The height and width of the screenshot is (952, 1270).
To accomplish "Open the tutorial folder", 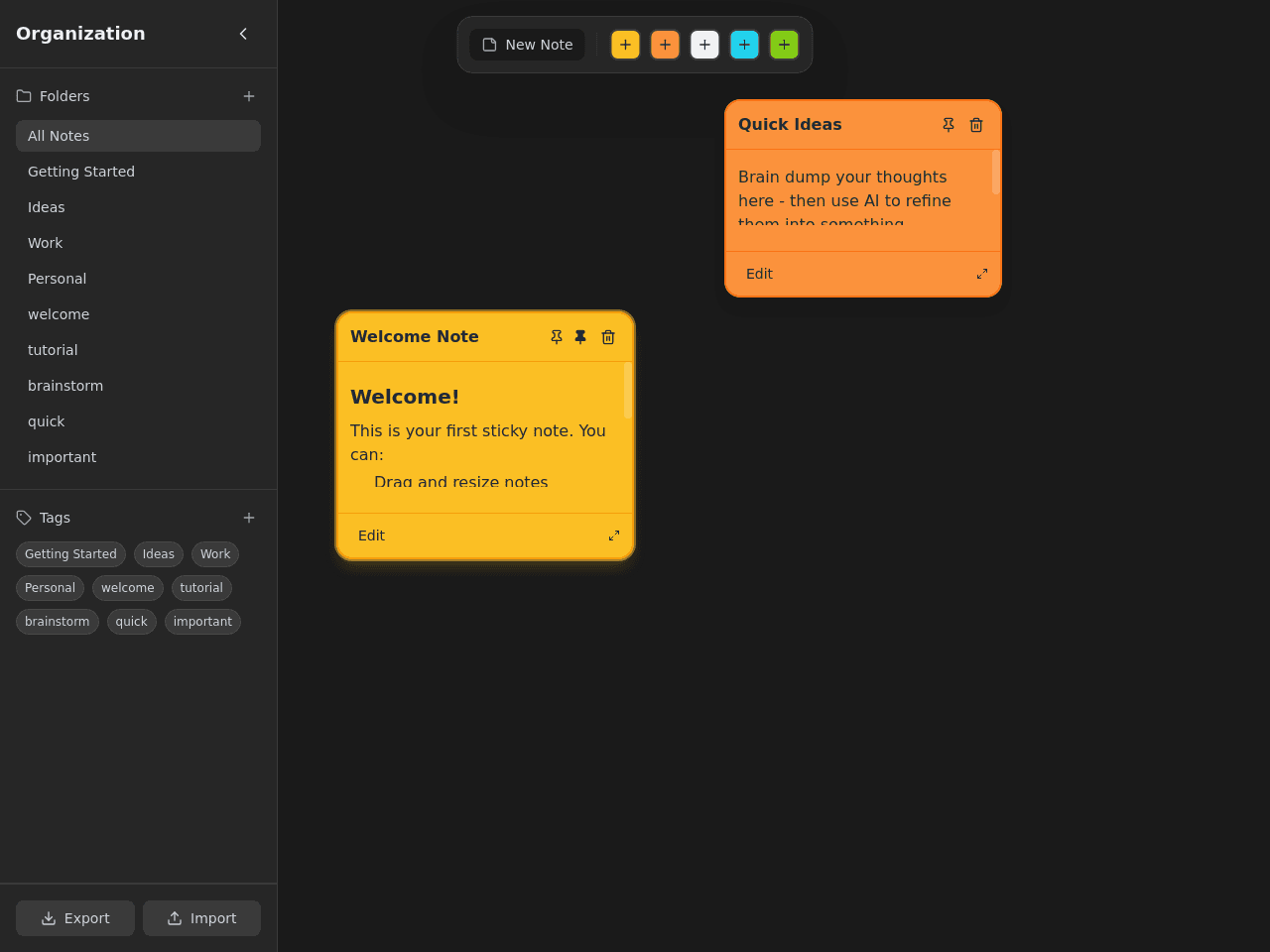I will point(138,350).
